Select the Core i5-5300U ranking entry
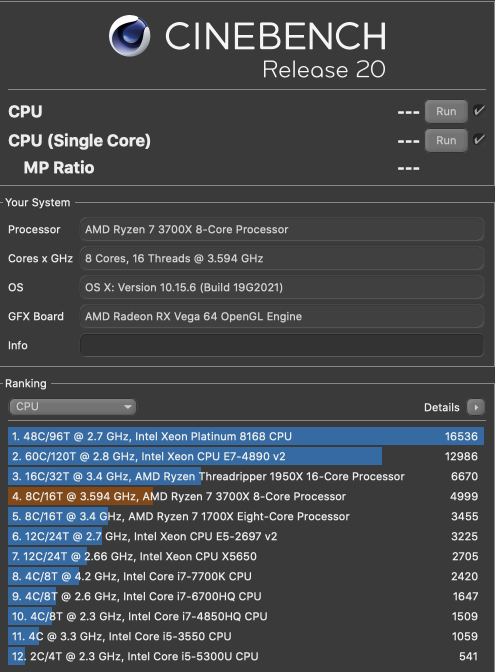 tap(246, 657)
